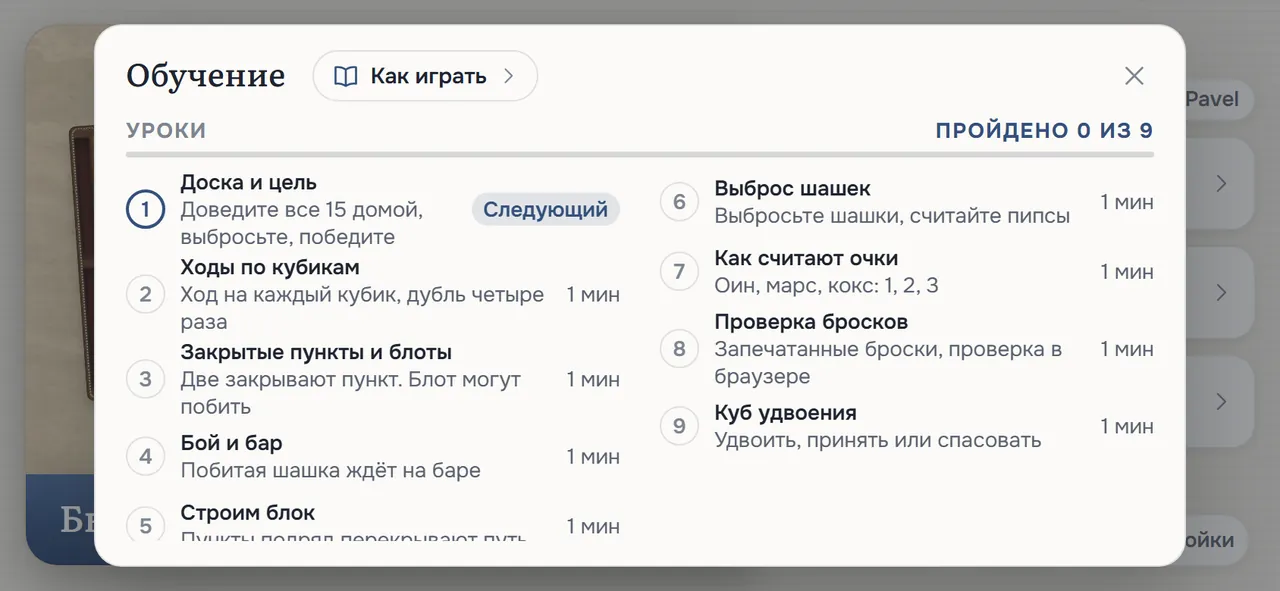Click the third chevron in the background right panel
This screenshot has height=591, width=1280.
click(1221, 402)
